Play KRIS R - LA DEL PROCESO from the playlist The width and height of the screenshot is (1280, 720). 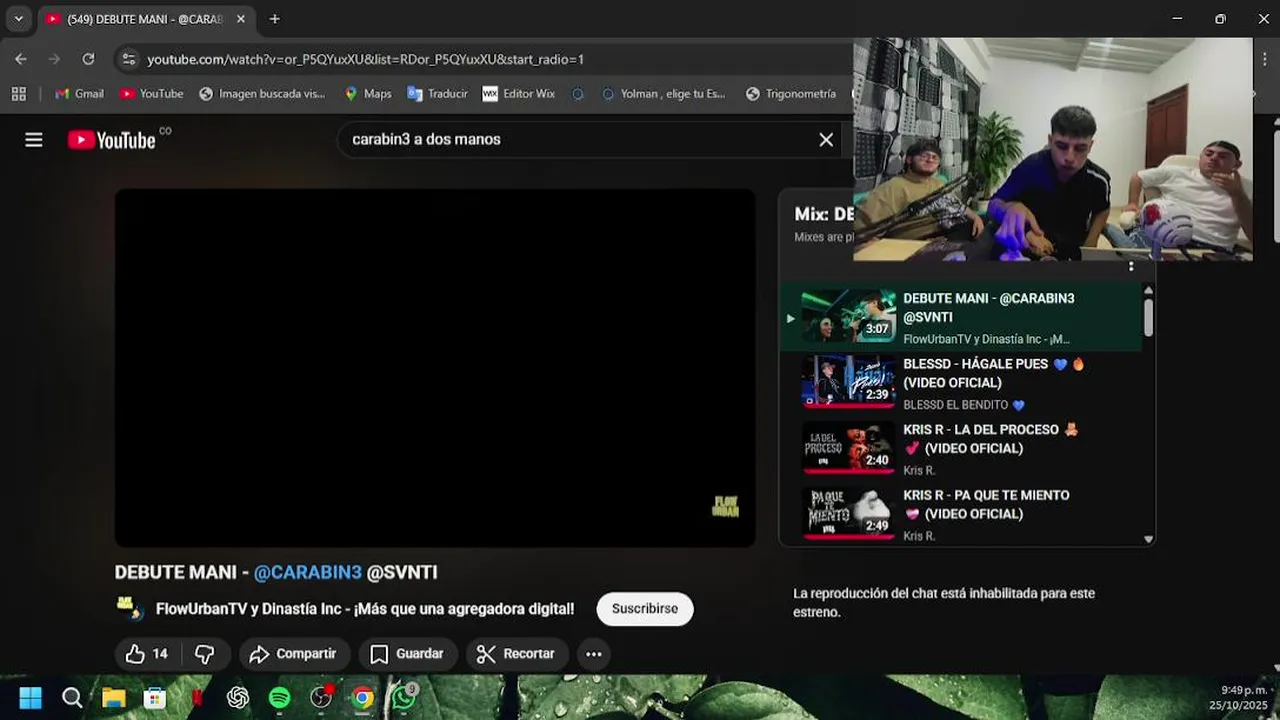[960, 449]
